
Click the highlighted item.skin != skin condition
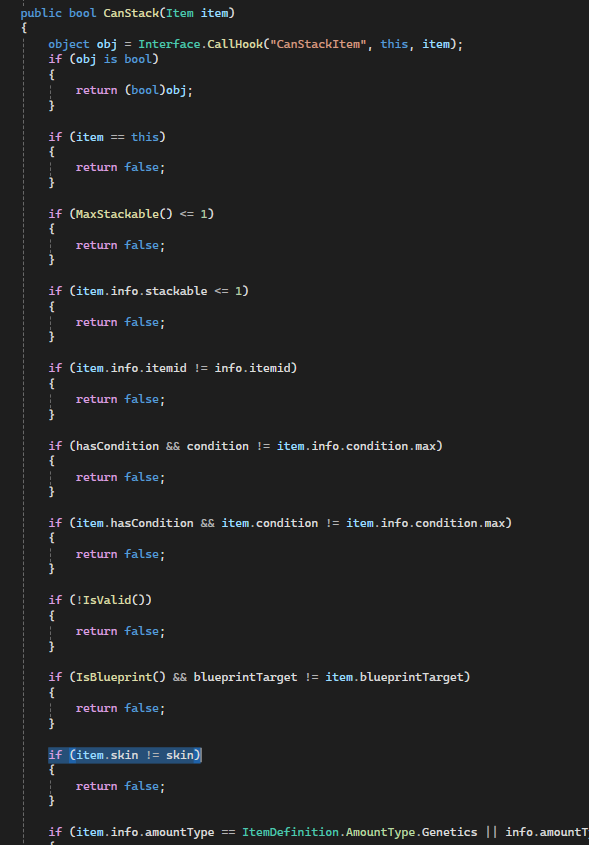(x=124, y=755)
